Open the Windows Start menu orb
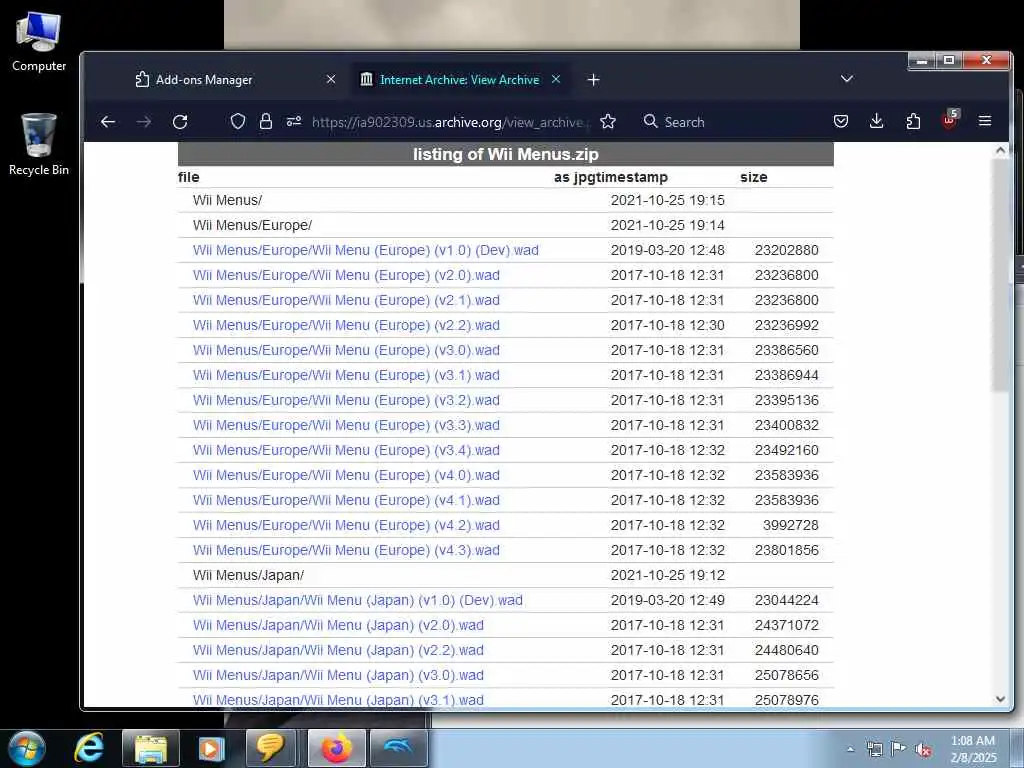 point(26,748)
